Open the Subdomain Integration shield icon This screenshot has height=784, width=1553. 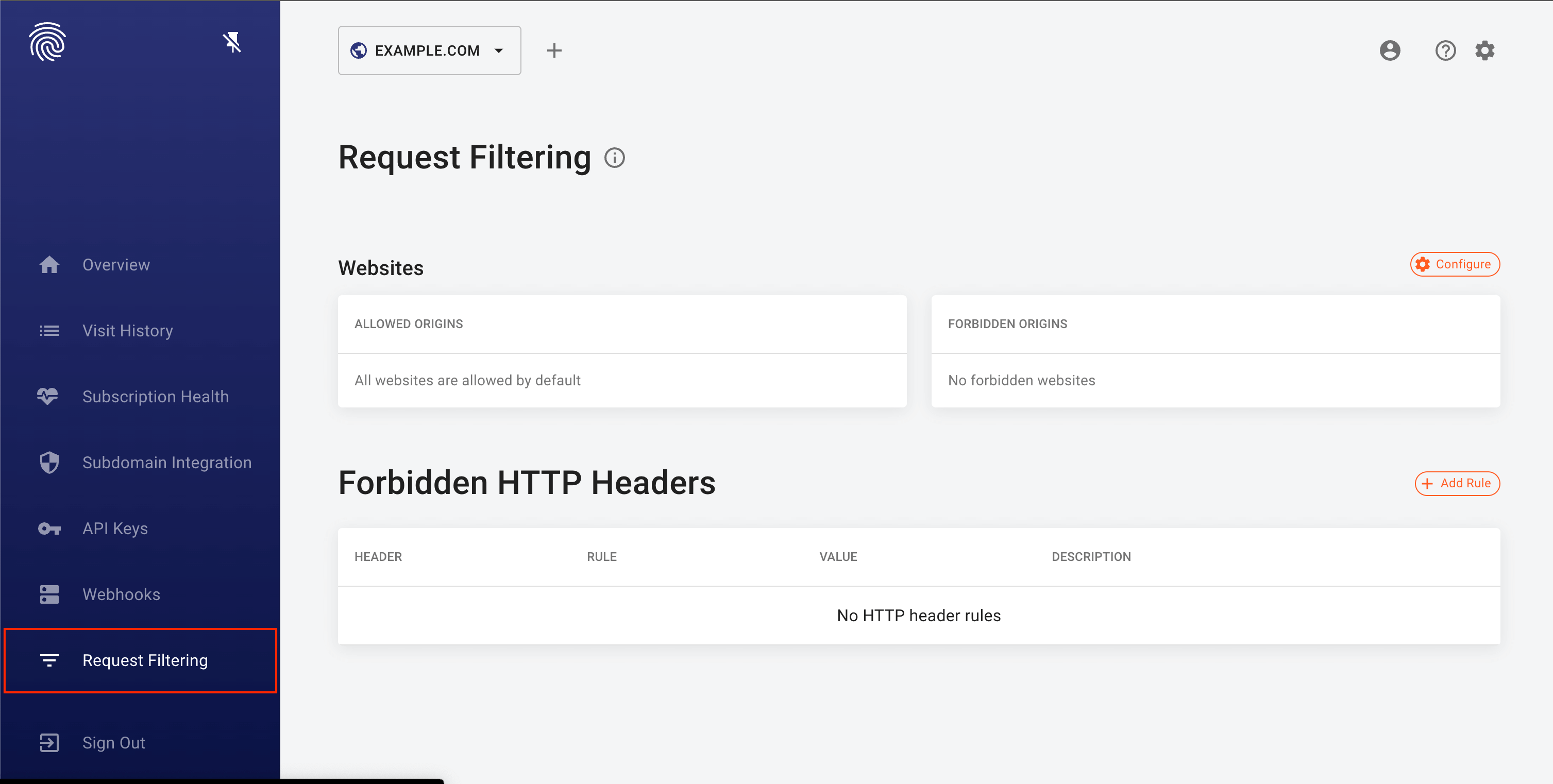tap(49, 462)
